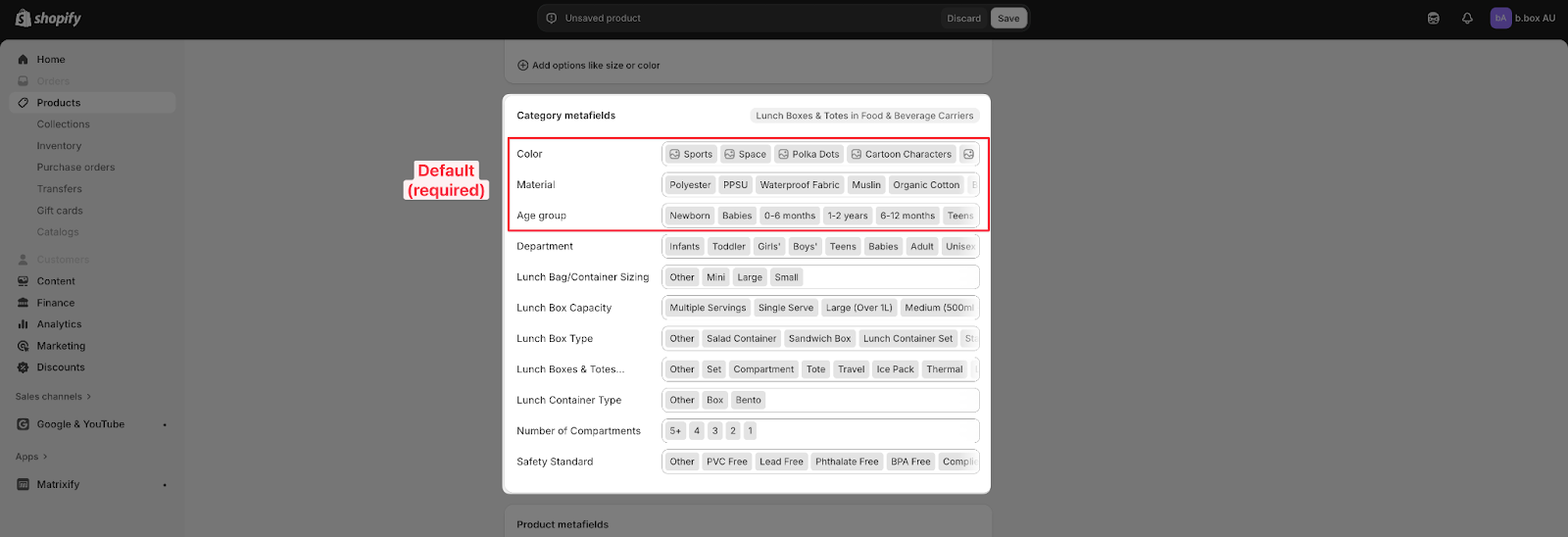Select the Organic Cotton material chip
Screen dimensions: 1568x537
pos(925,185)
